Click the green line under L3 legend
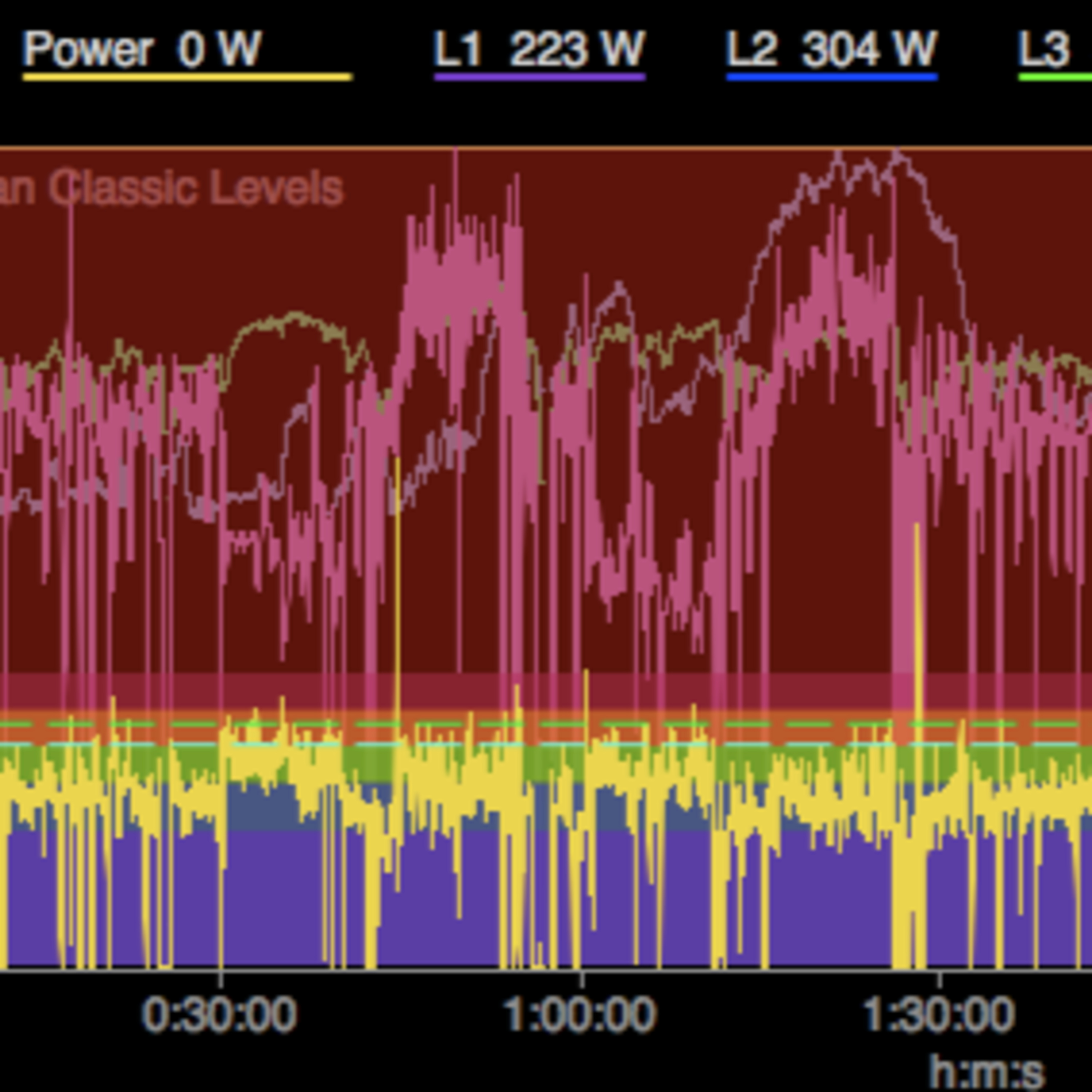Screen dimensions: 1092x1092 (1055, 78)
